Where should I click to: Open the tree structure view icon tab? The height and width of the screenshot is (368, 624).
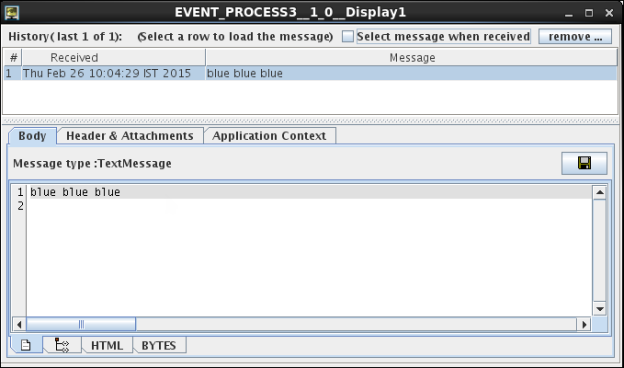[62, 345]
